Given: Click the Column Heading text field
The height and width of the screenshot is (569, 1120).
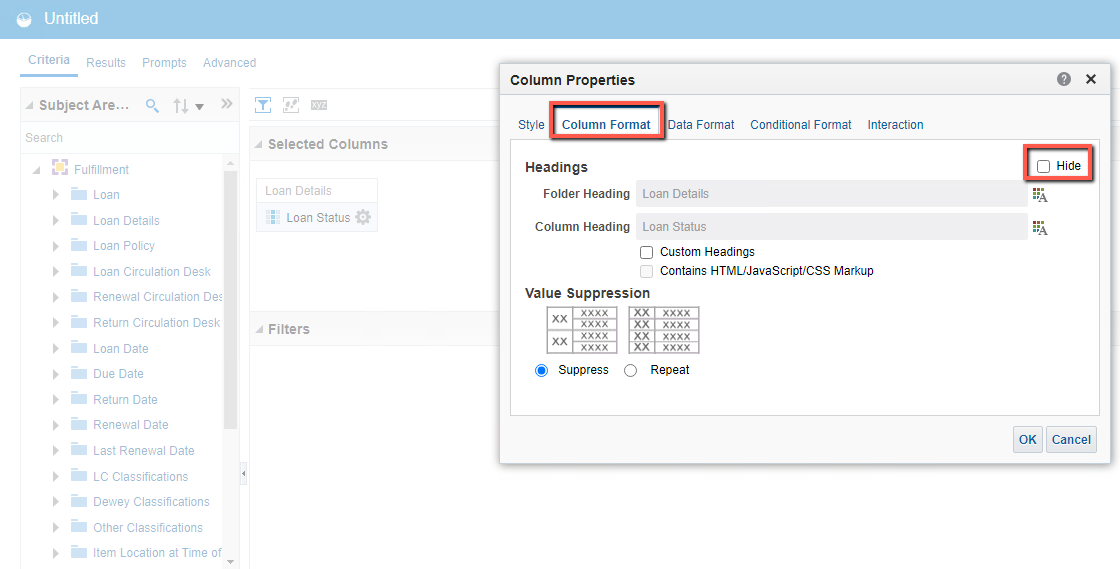Looking at the screenshot, I should 831,226.
